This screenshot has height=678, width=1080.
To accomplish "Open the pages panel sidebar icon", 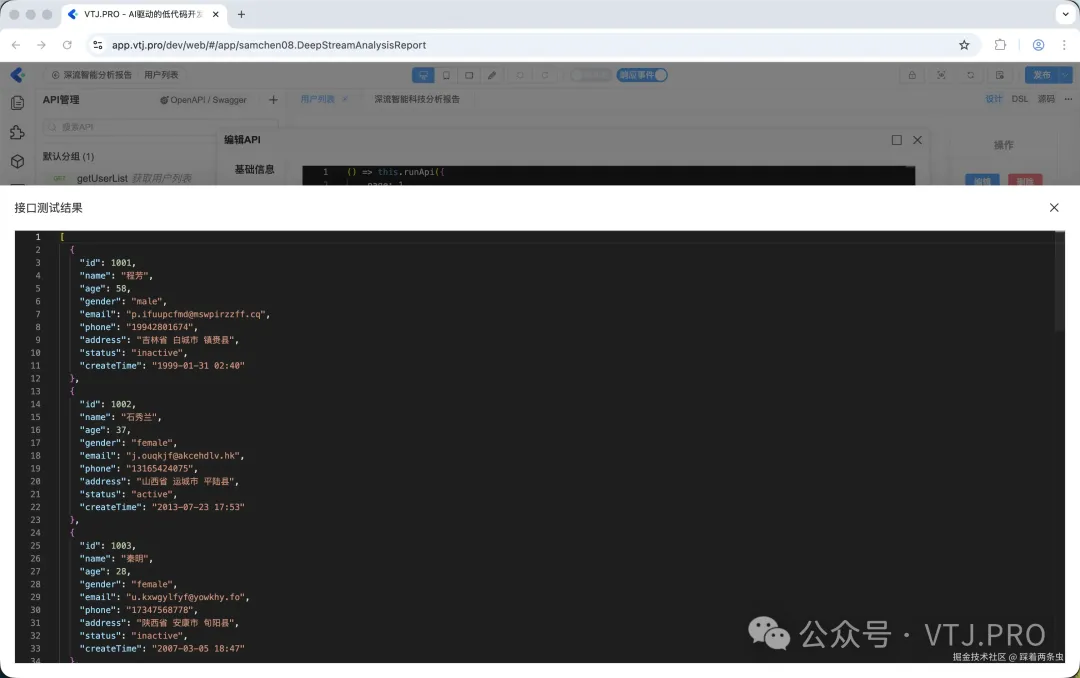I will [18, 103].
